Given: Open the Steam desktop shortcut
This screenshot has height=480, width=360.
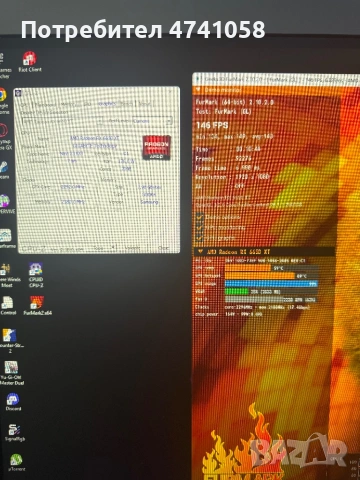Looking at the screenshot, I should click(x=4, y=170).
